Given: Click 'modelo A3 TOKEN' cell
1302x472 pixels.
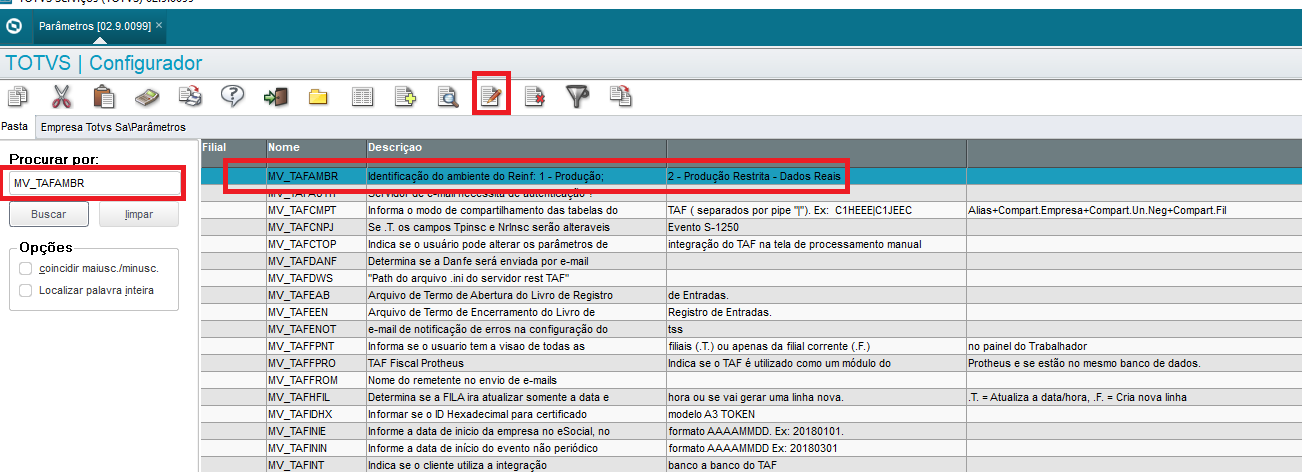Looking at the screenshot, I should [x=816, y=414].
